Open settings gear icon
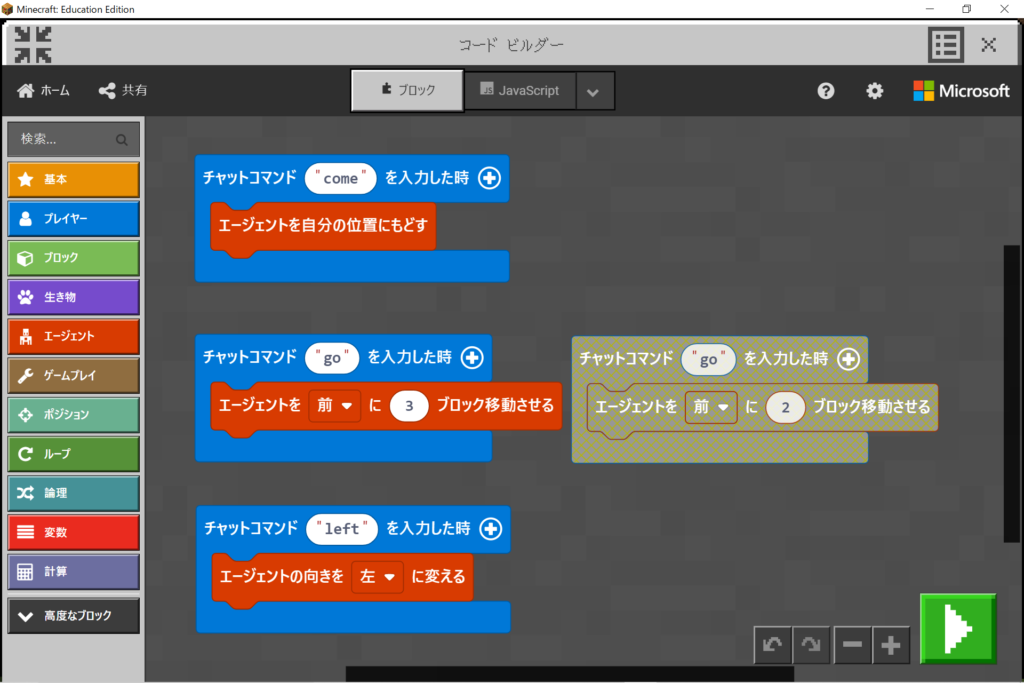This screenshot has height=683, width=1024. (x=875, y=91)
